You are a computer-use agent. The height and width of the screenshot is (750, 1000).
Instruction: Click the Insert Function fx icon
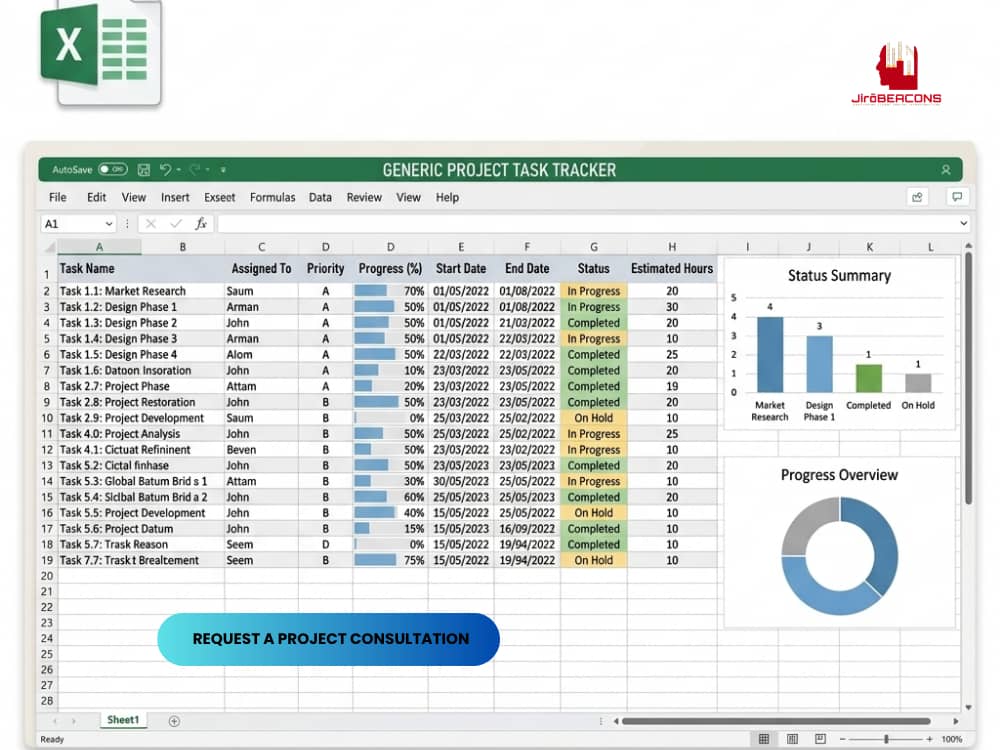[201, 224]
